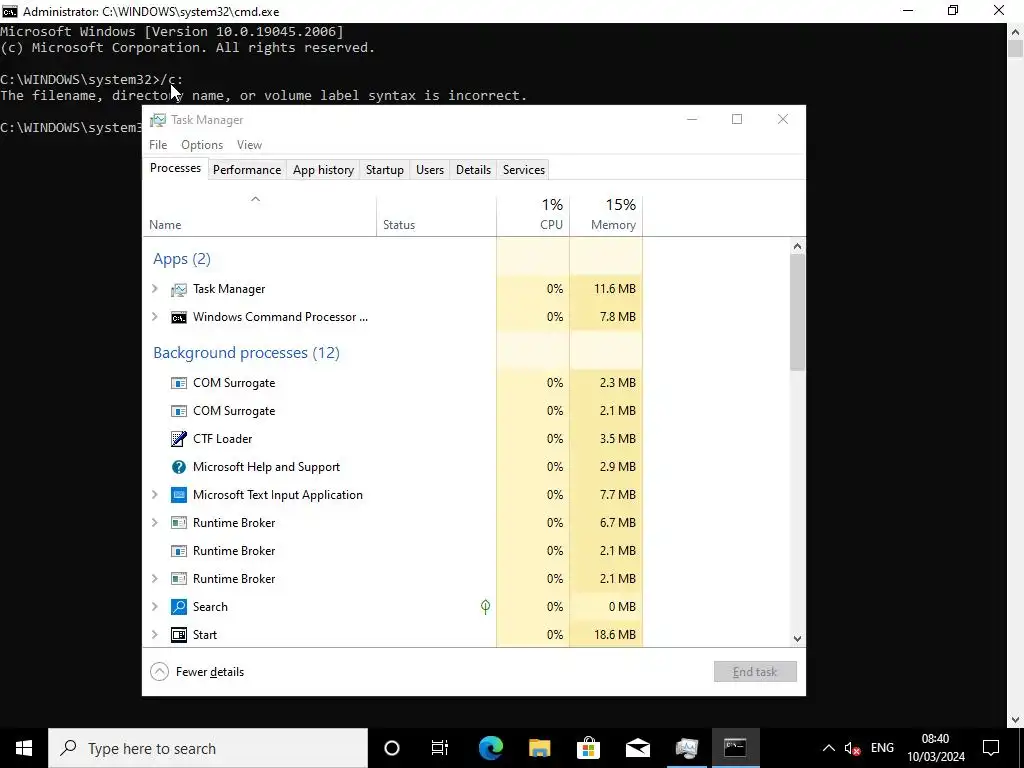Click the process list vertical scrollbar thumb
Screen dimensions: 1024x768
pyautogui.click(x=797, y=312)
